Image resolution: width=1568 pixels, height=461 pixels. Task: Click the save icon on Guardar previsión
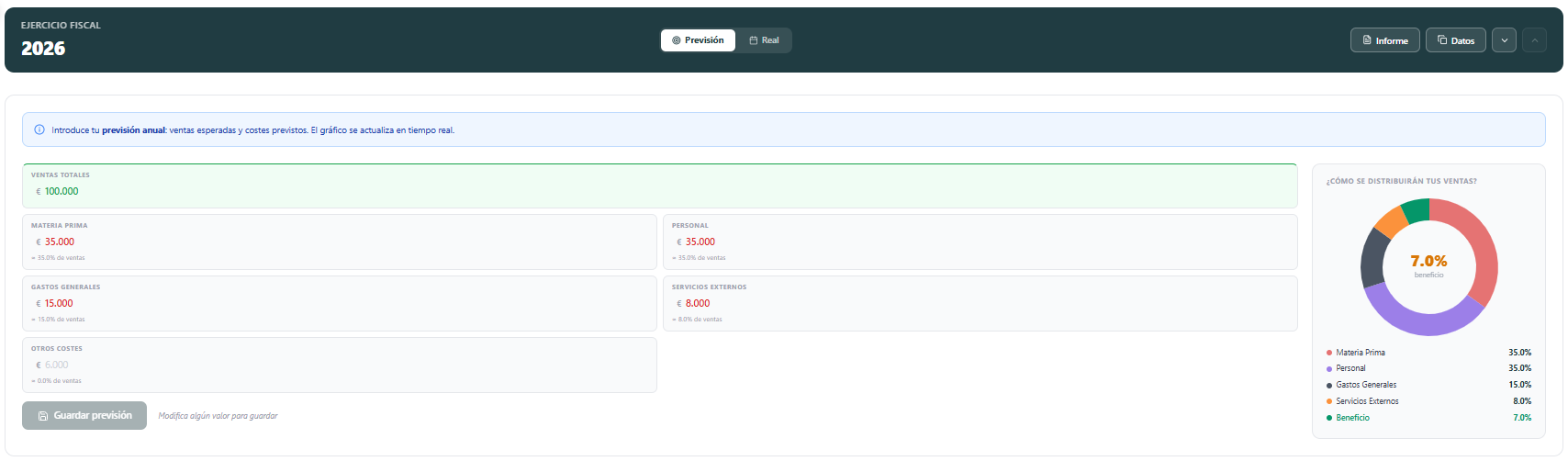coord(43,416)
